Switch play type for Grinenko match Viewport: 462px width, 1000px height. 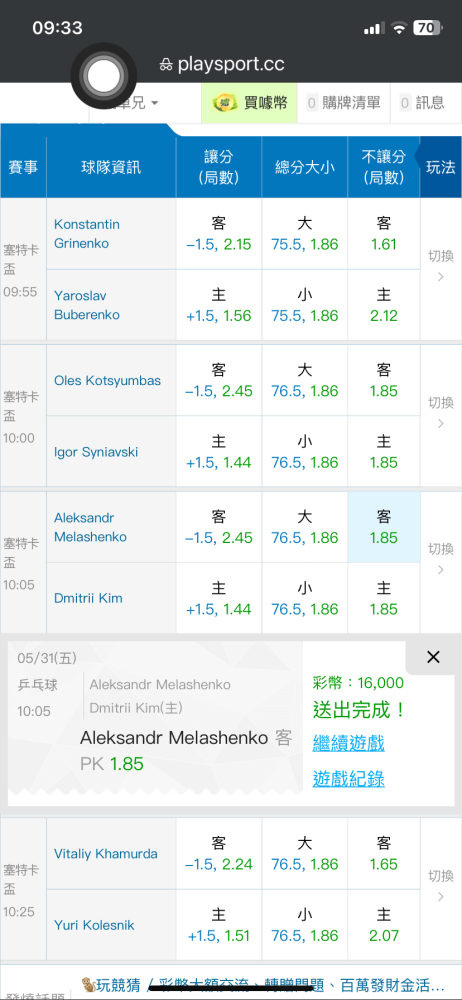(441, 267)
